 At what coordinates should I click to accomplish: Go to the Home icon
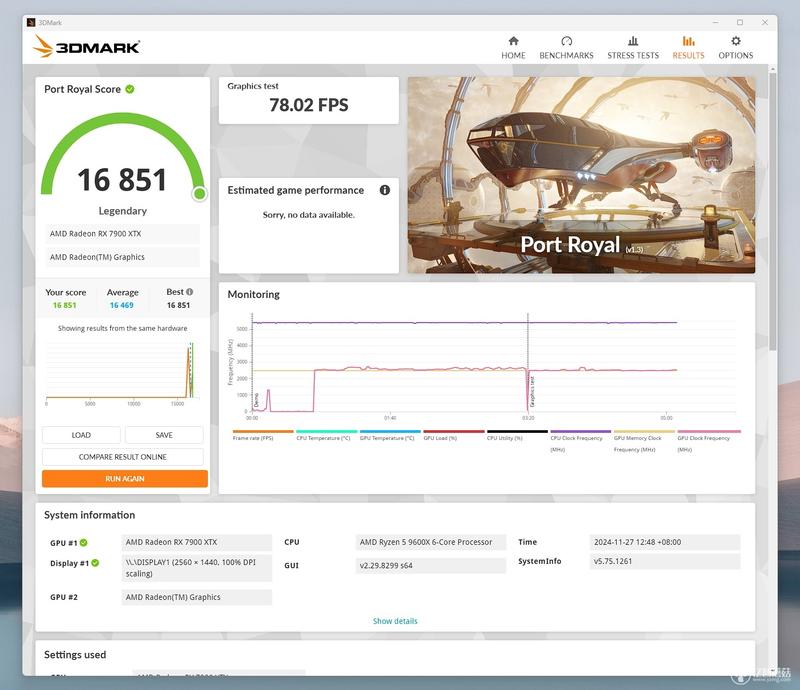[x=513, y=41]
